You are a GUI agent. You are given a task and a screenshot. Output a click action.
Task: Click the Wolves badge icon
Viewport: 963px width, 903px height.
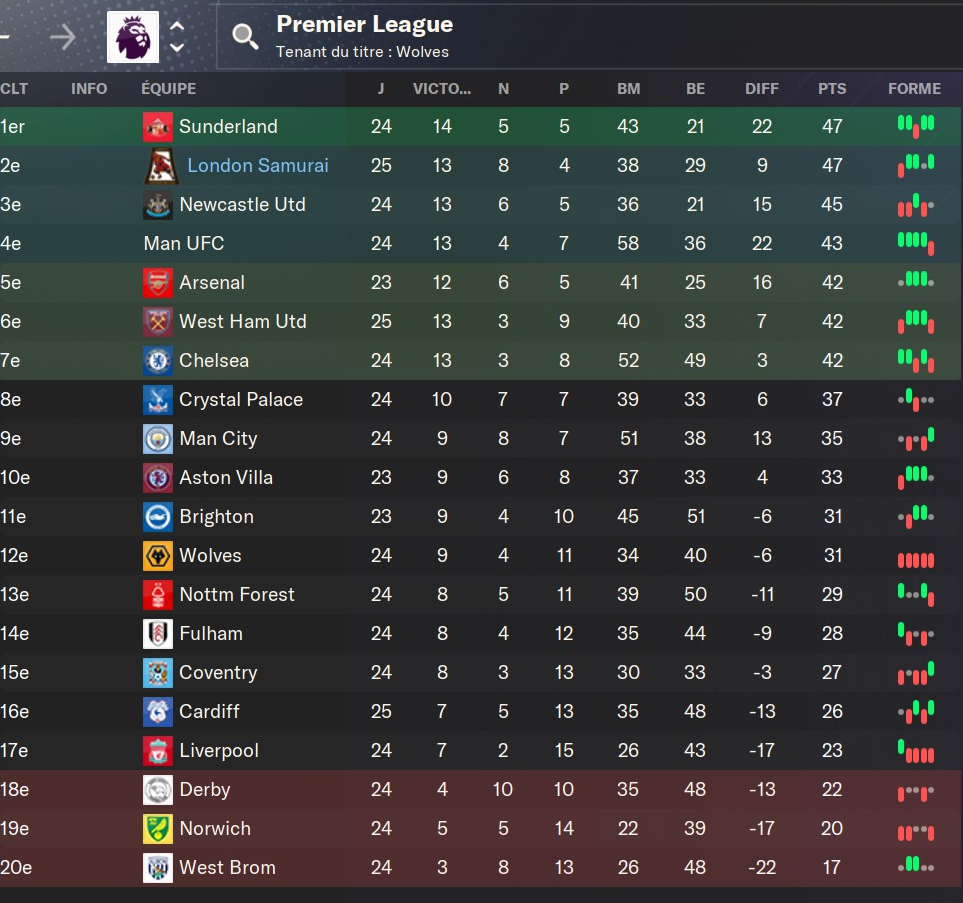coord(158,556)
